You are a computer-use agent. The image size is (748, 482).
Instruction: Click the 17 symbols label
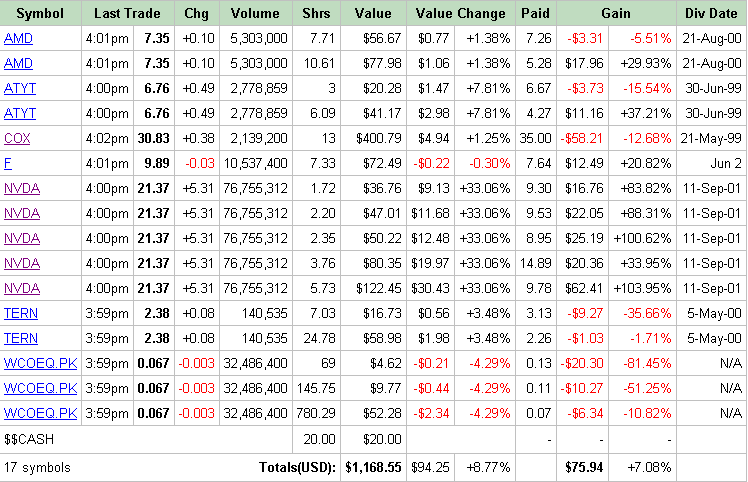point(37,467)
